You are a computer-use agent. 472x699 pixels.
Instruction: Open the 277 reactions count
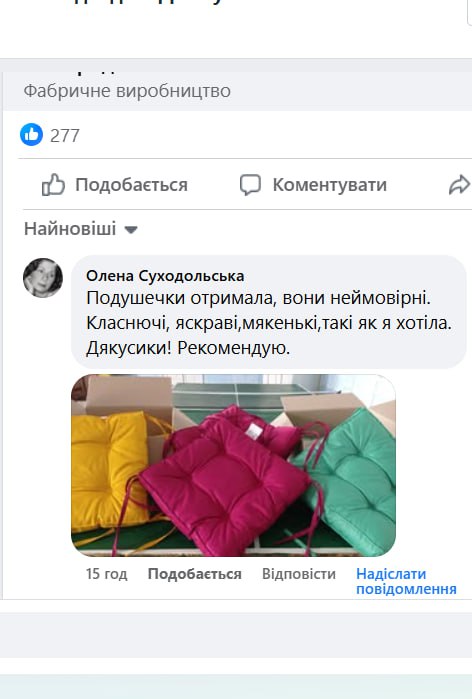point(65,136)
